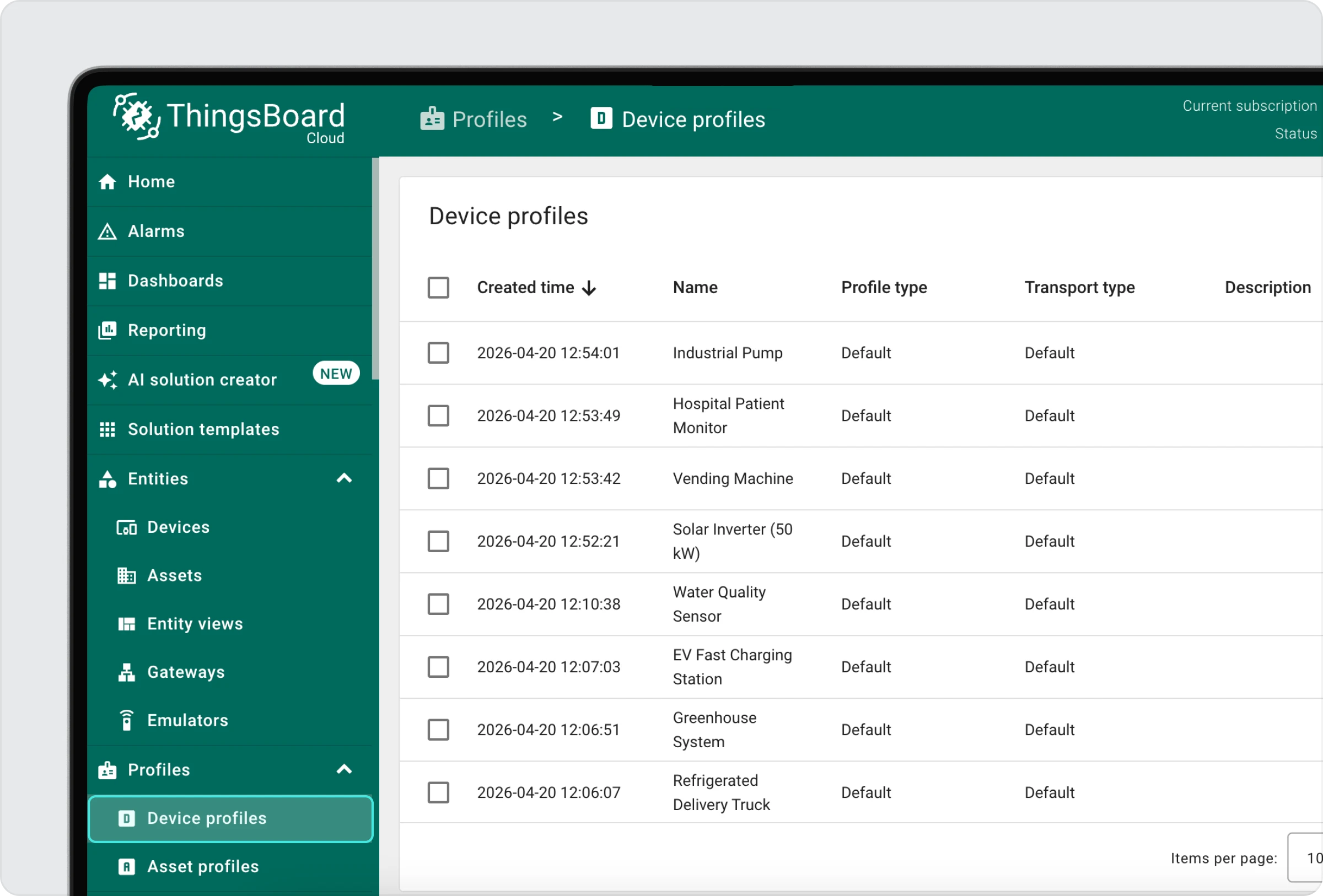Tick the Industrial Pump row checkbox
This screenshot has width=1323, height=896.
click(x=438, y=353)
